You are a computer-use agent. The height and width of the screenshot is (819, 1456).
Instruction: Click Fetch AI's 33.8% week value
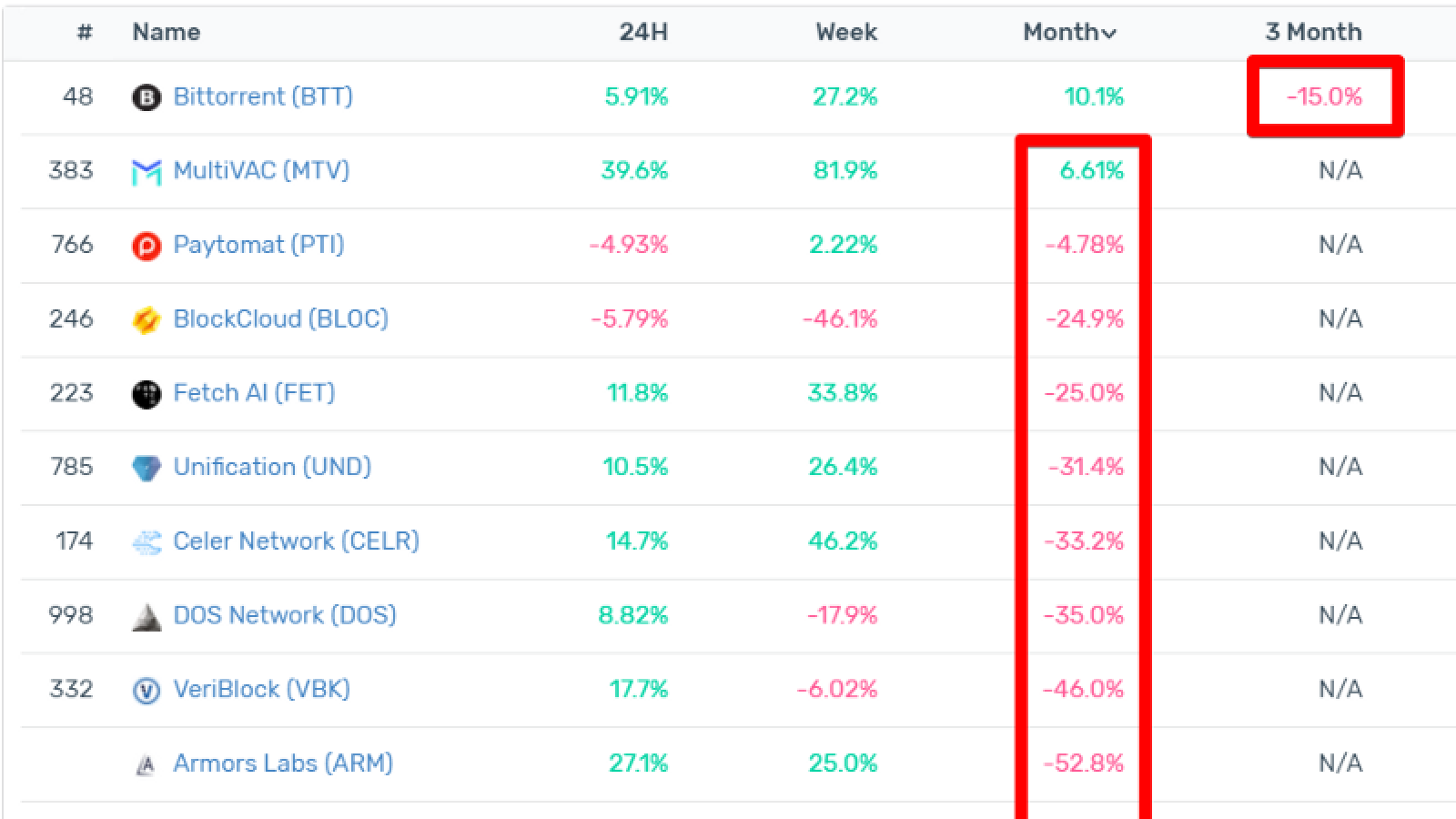click(x=843, y=393)
